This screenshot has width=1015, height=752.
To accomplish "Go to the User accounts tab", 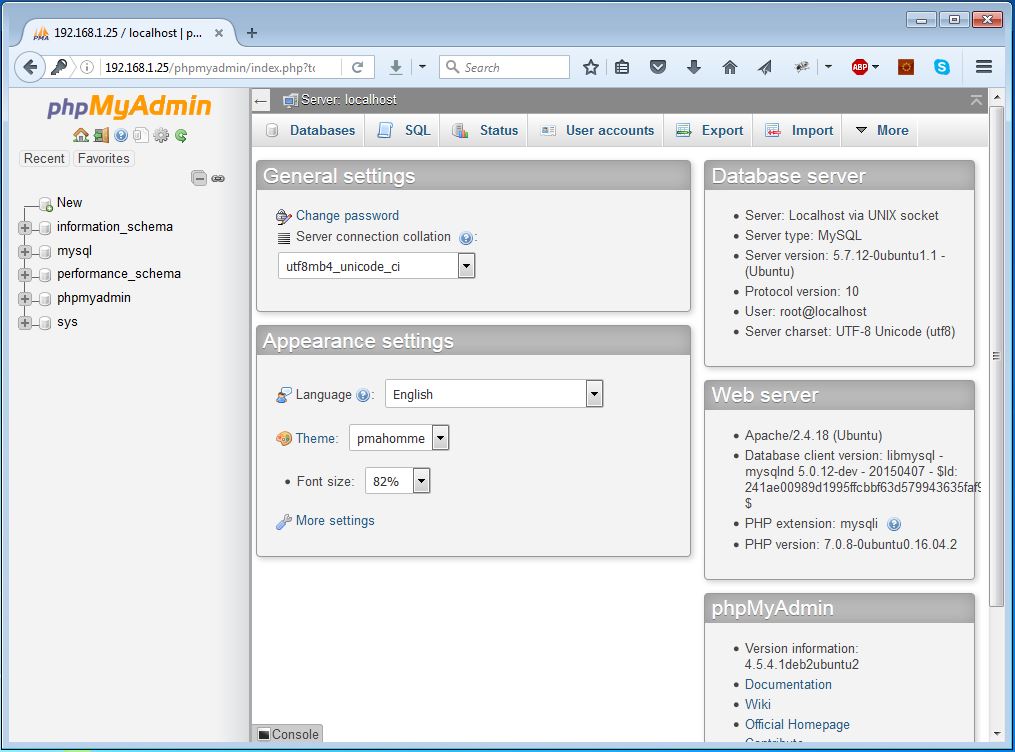I will tap(597, 131).
